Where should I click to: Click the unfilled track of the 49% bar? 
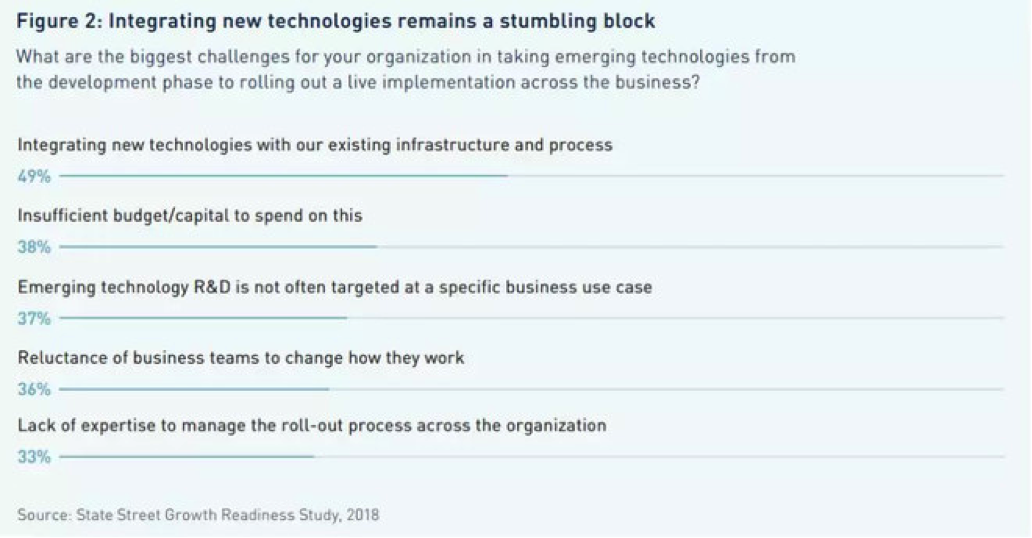pyautogui.click(x=755, y=176)
